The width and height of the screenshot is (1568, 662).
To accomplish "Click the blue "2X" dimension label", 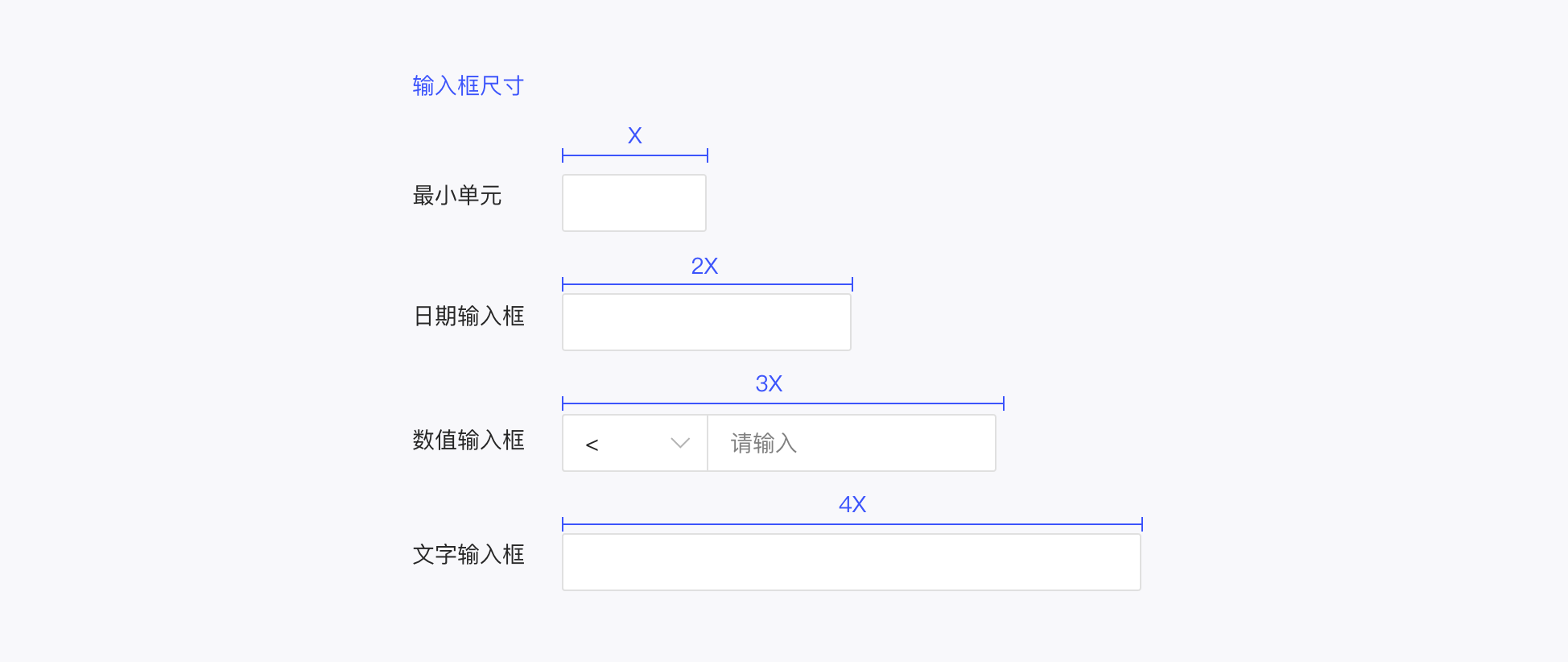I will (x=704, y=266).
